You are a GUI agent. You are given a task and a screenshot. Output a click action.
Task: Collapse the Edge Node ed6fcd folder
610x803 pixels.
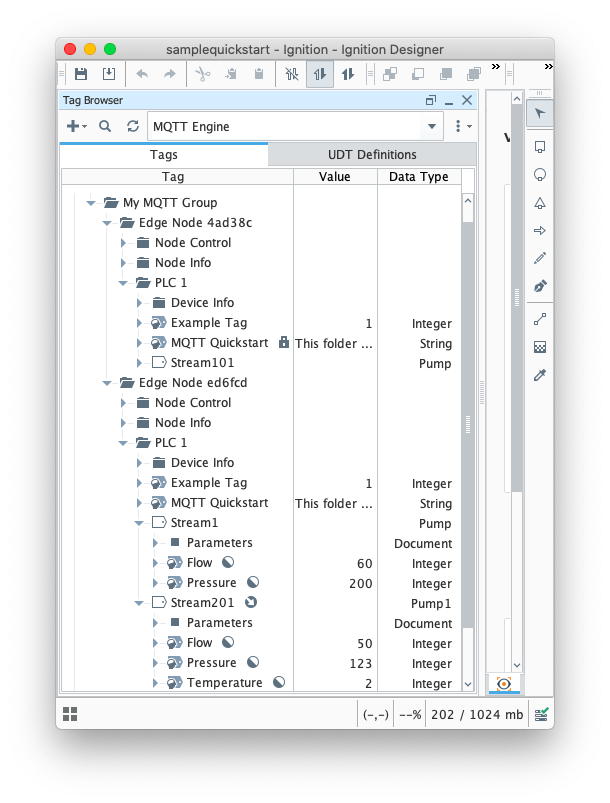tap(107, 383)
